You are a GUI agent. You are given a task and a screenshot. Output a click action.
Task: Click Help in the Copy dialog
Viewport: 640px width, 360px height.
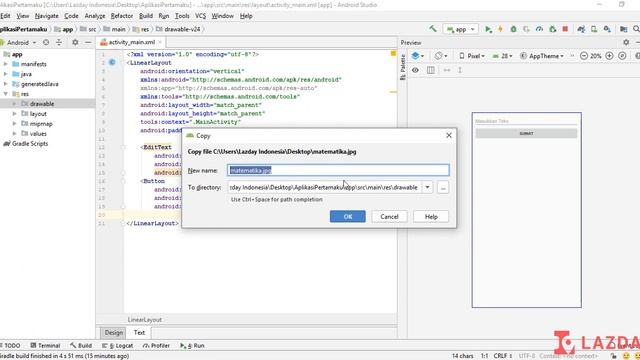coord(431,217)
